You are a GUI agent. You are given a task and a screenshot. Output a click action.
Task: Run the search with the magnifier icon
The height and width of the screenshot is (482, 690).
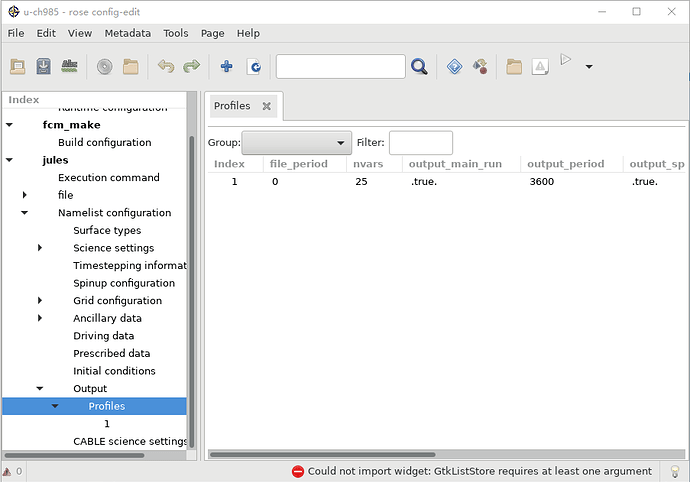click(x=419, y=67)
